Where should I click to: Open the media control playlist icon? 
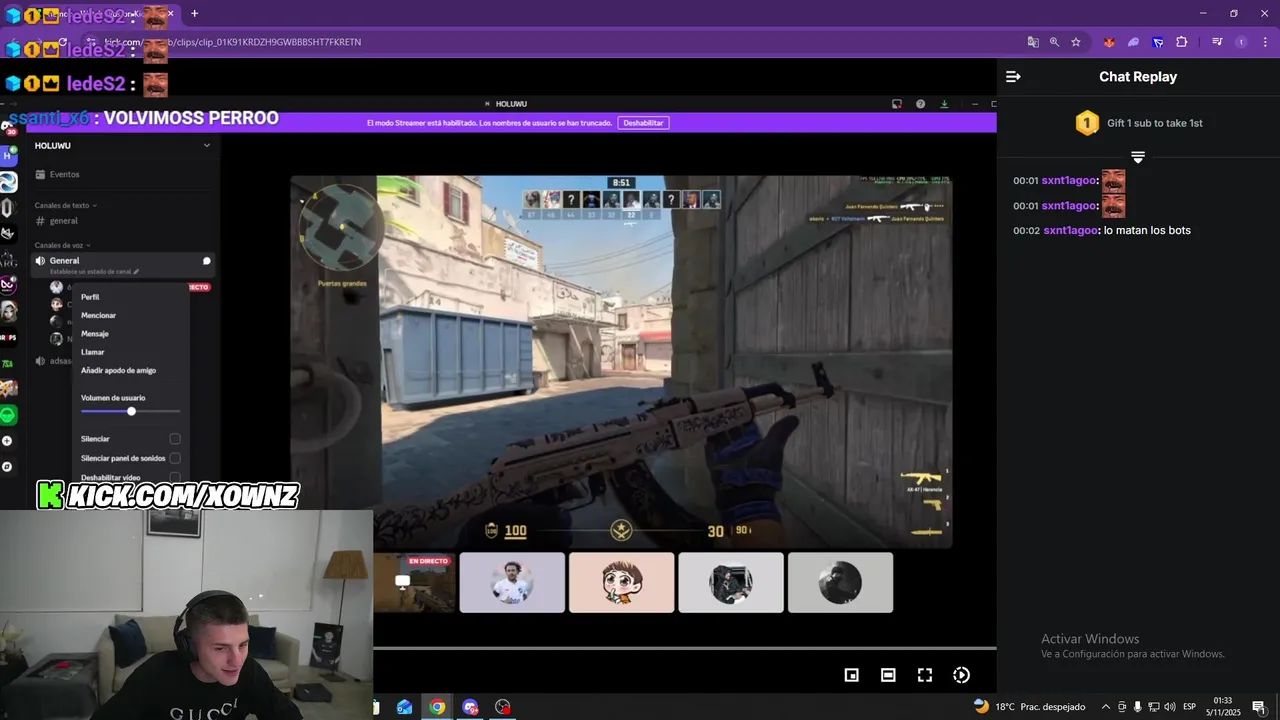coord(1217,42)
